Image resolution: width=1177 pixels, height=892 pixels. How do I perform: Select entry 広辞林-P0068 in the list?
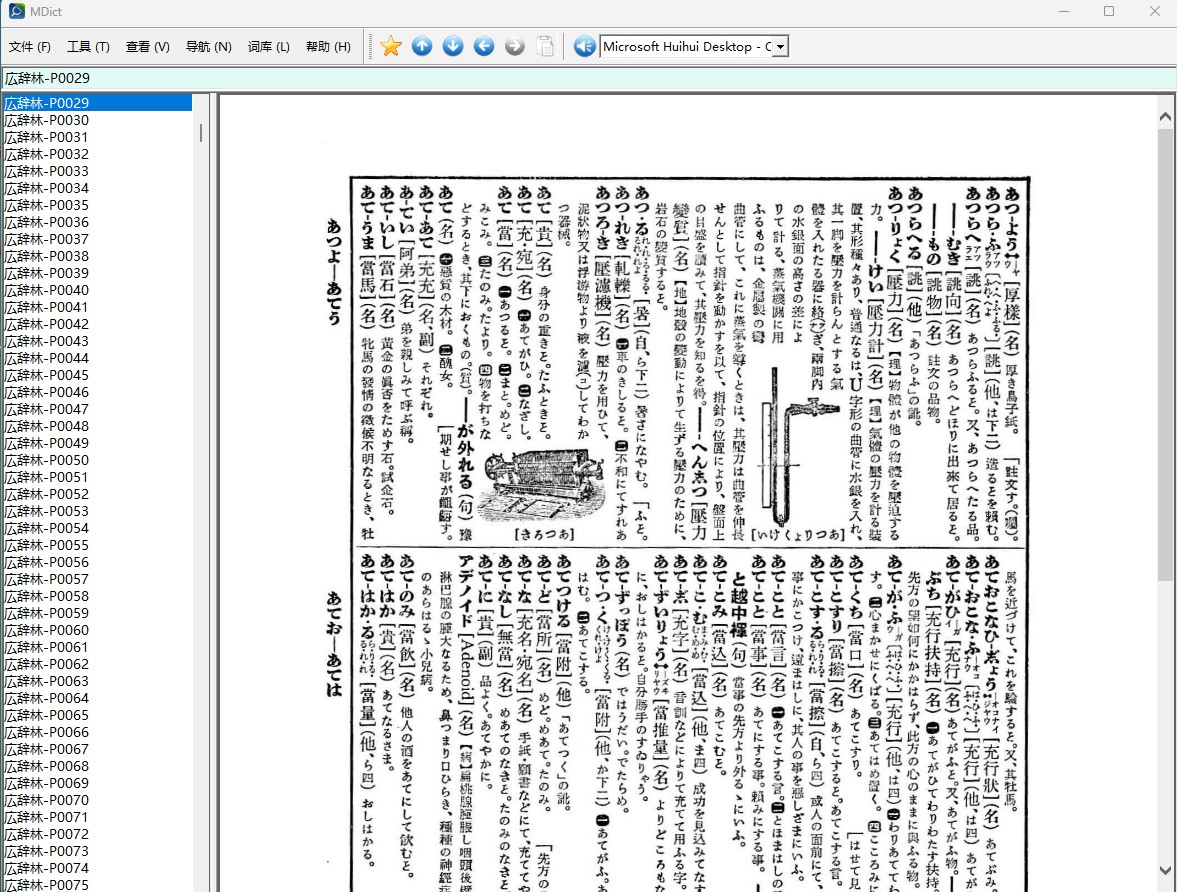pos(98,766)
